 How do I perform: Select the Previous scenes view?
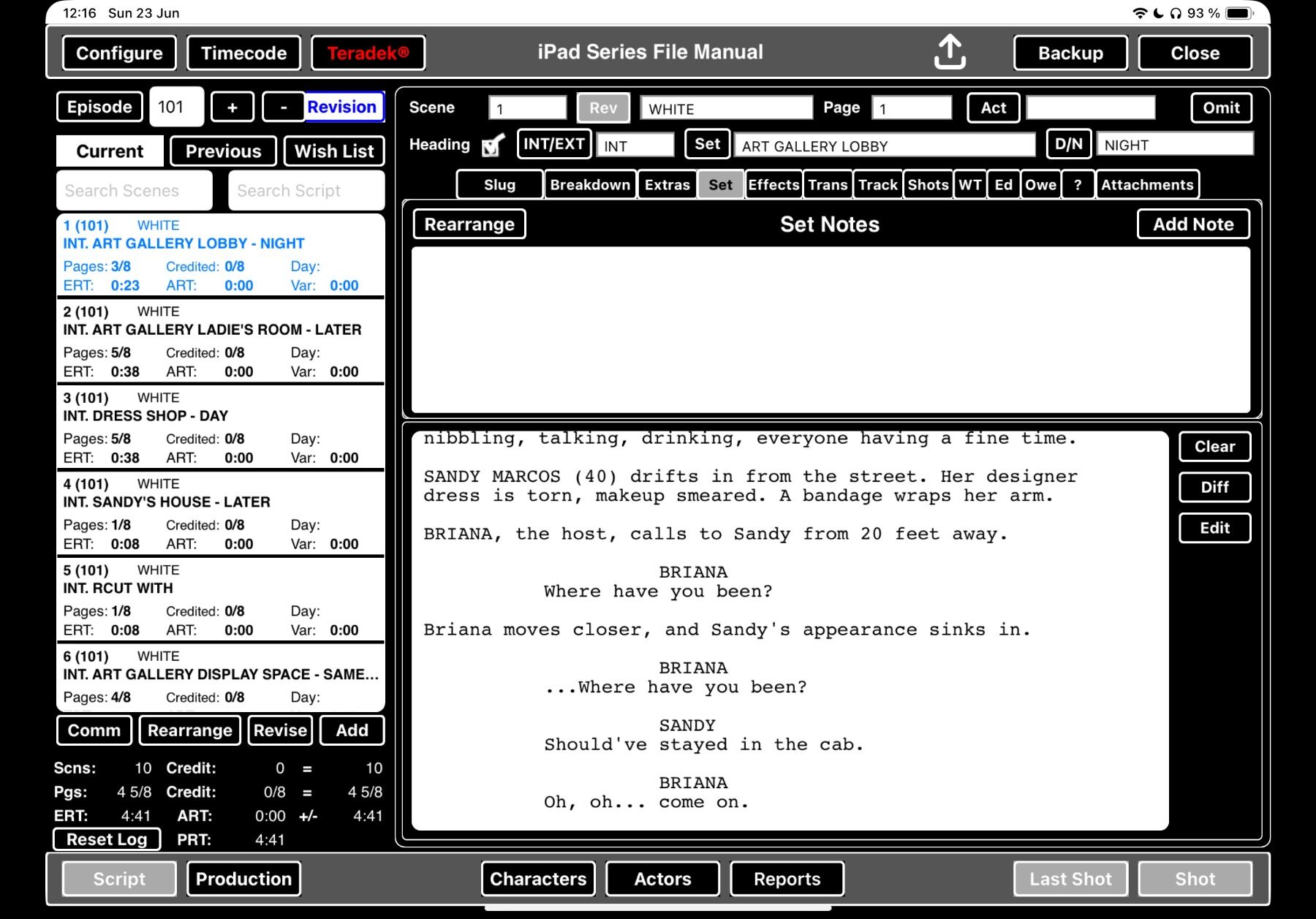tap(223, 151)
